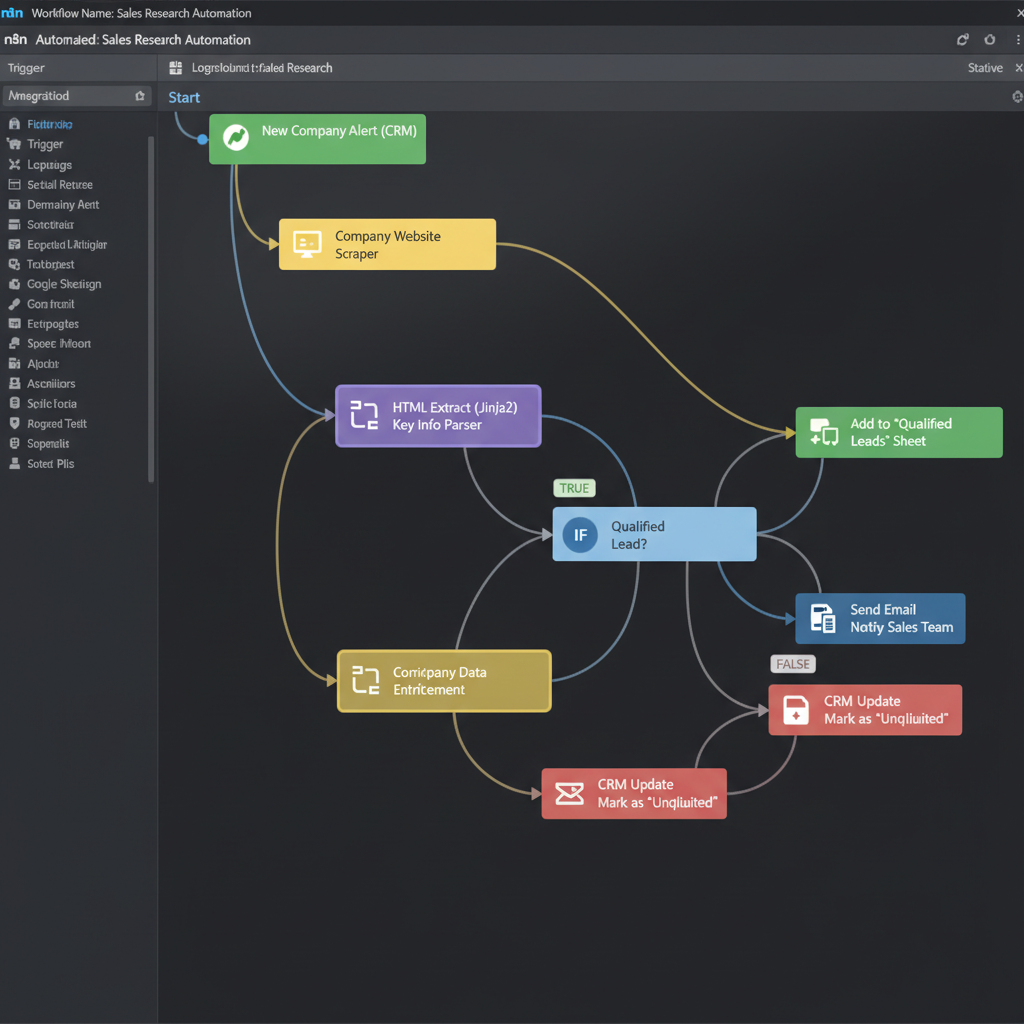The height and width of the screenshot is (1024, 1024).
Task: Click the Company Data Enrichment node icon
Action: tap(366, 680)
